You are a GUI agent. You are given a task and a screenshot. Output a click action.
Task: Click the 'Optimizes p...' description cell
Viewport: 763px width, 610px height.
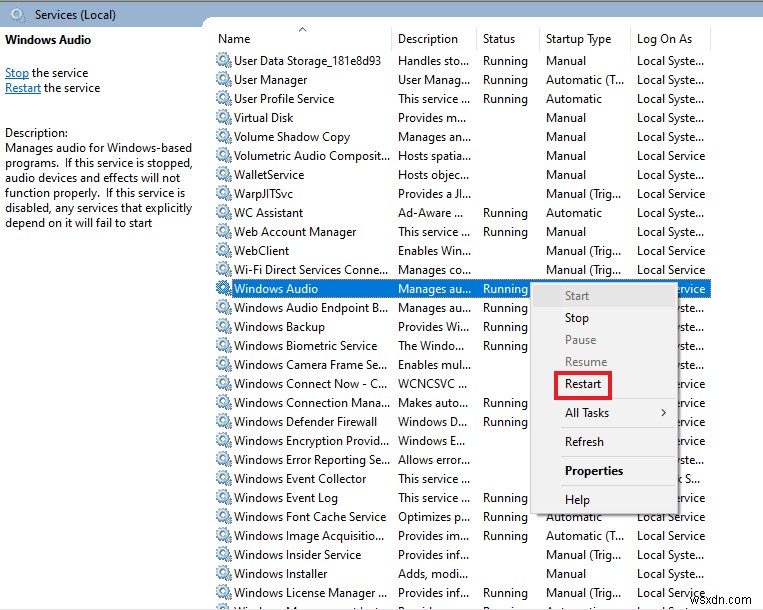tap(434, 517)
